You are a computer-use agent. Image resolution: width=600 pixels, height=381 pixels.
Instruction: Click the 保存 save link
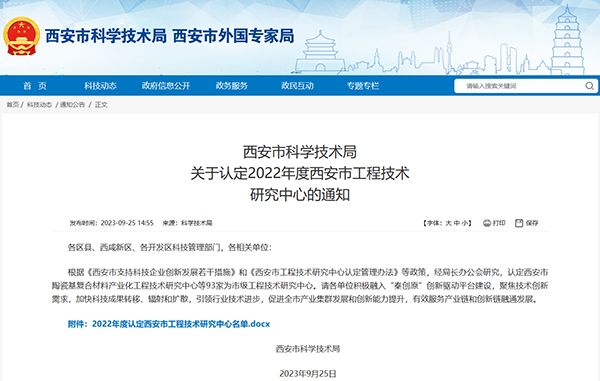pos(532,223)
